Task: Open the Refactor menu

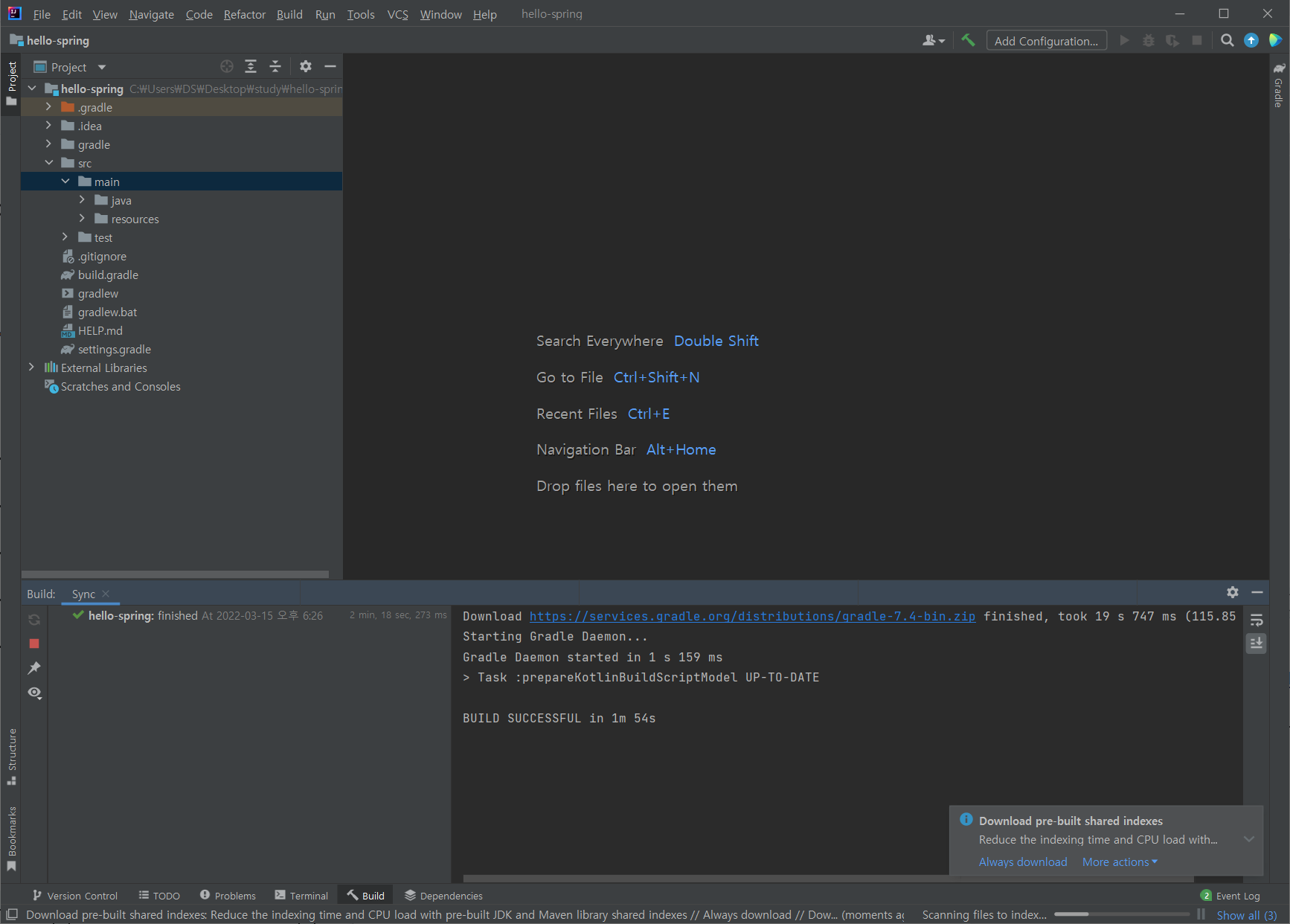Action: (x=244, y=14)
